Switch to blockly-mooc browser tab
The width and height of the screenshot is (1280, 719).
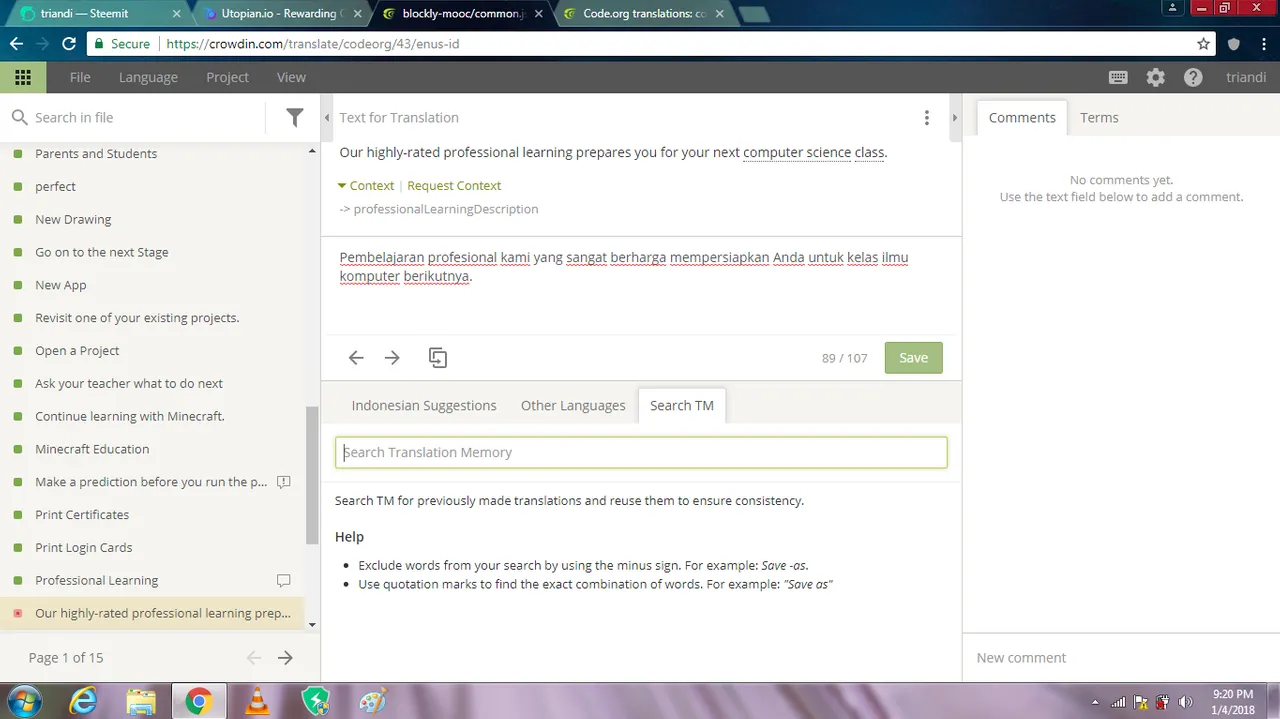(460, 14)
